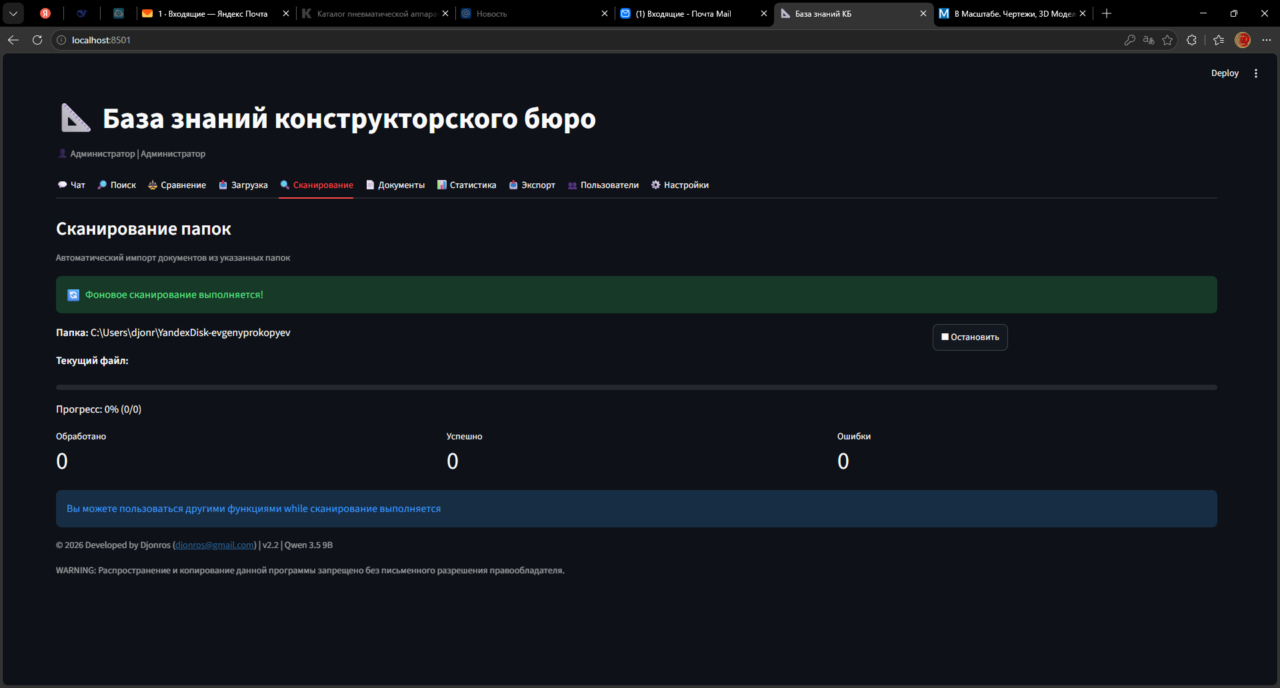Open the Streamlit three-dot main menu

point(1256,73)
